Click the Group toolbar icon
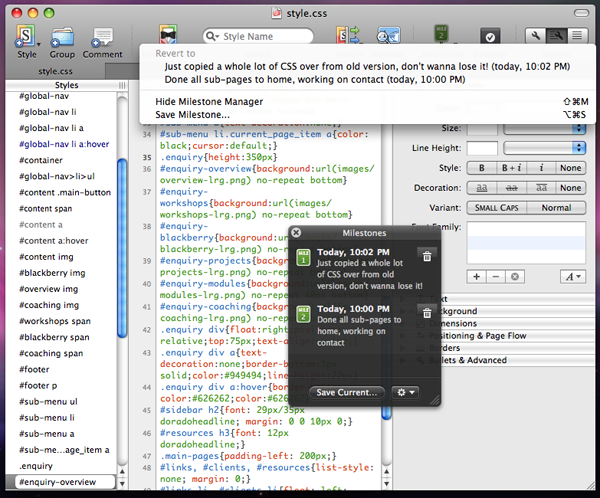This screenshot has height=498, width=600. [x=62, y=38]
